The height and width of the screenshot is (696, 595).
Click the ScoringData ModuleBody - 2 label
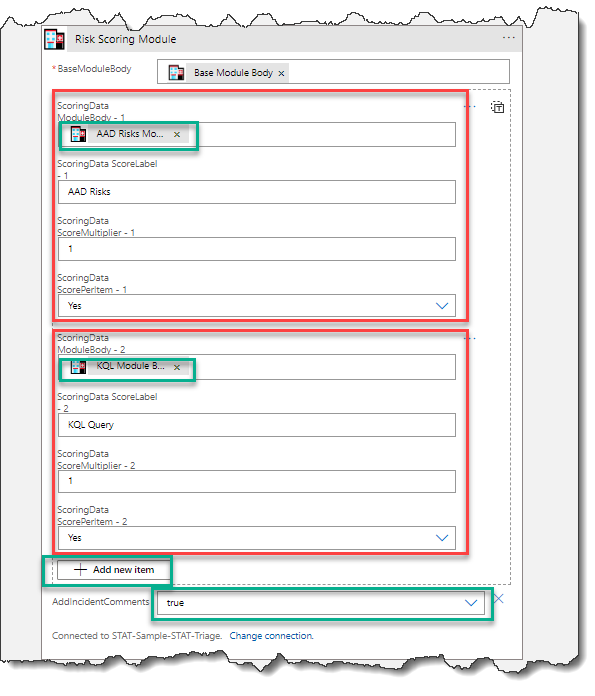91,344
